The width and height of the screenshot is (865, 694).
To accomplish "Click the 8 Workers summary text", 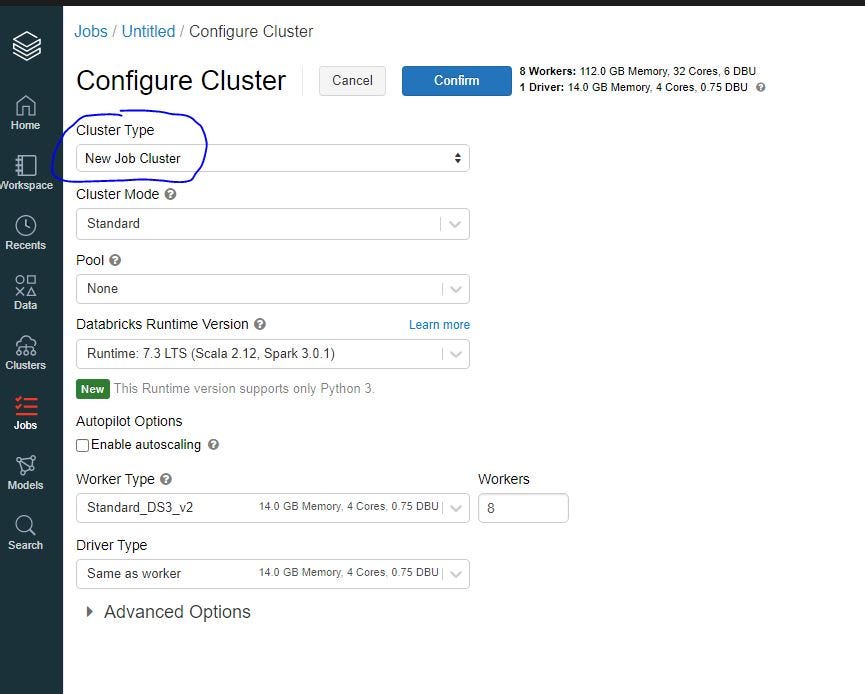I will tap(637, 71).
